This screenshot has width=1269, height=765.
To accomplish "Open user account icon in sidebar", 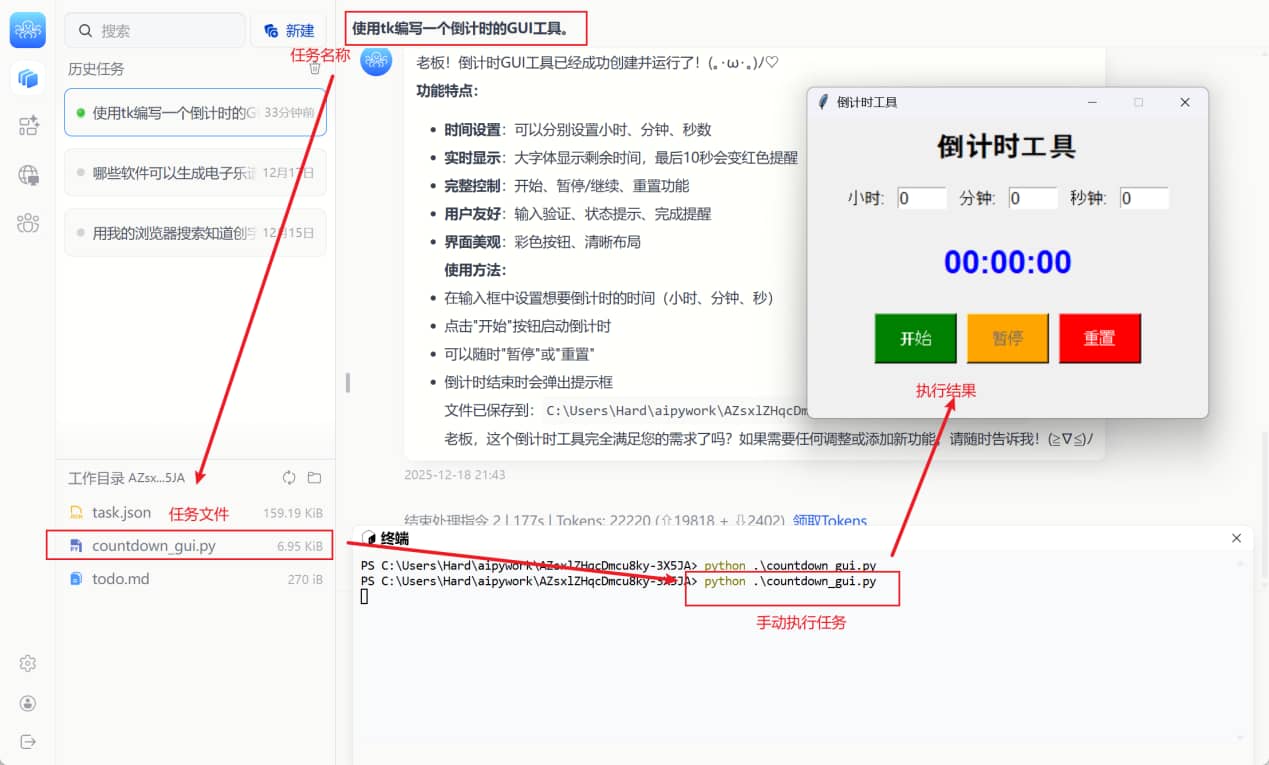I will [x=28, y=703].
